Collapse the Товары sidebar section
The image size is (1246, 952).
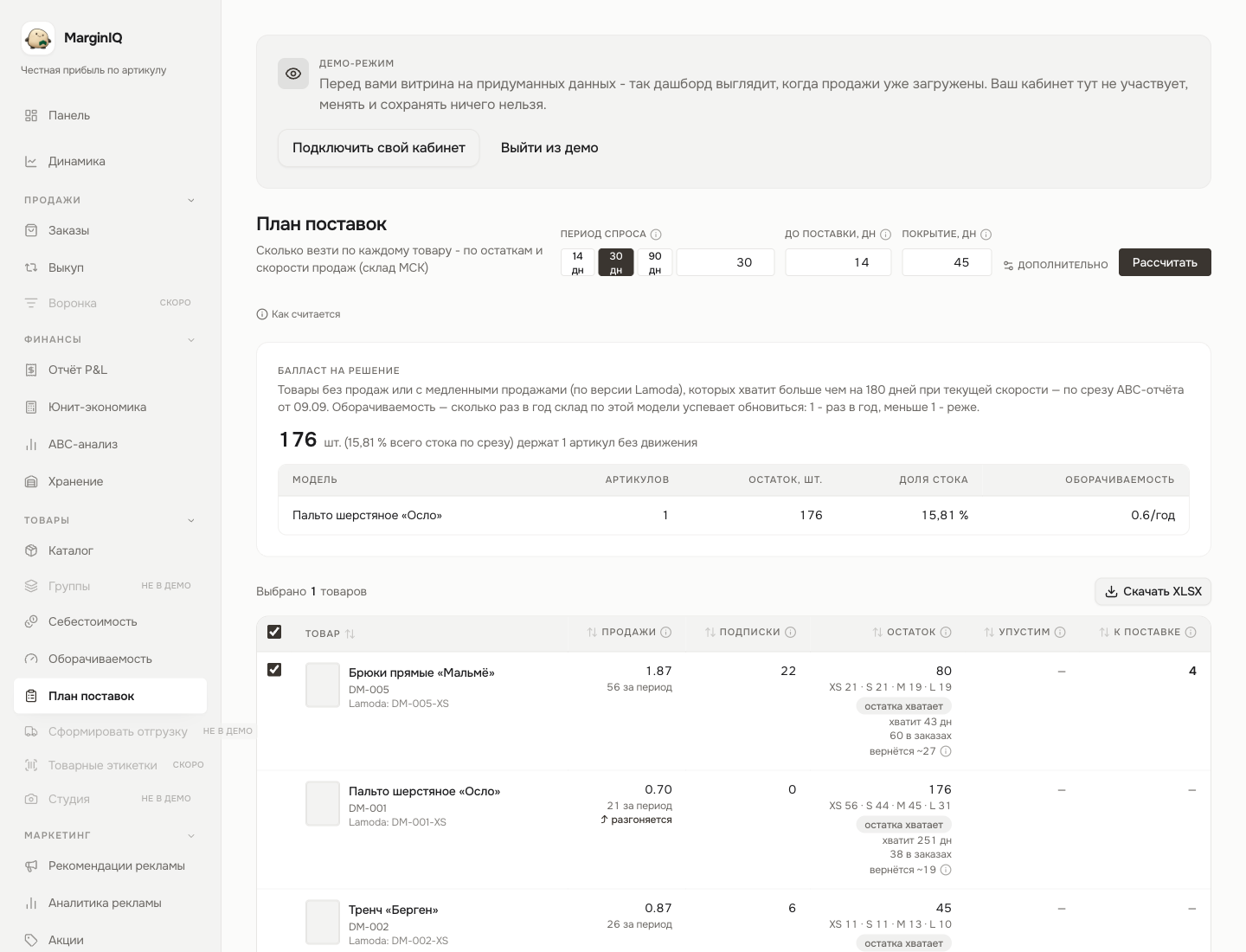[191, 521]
